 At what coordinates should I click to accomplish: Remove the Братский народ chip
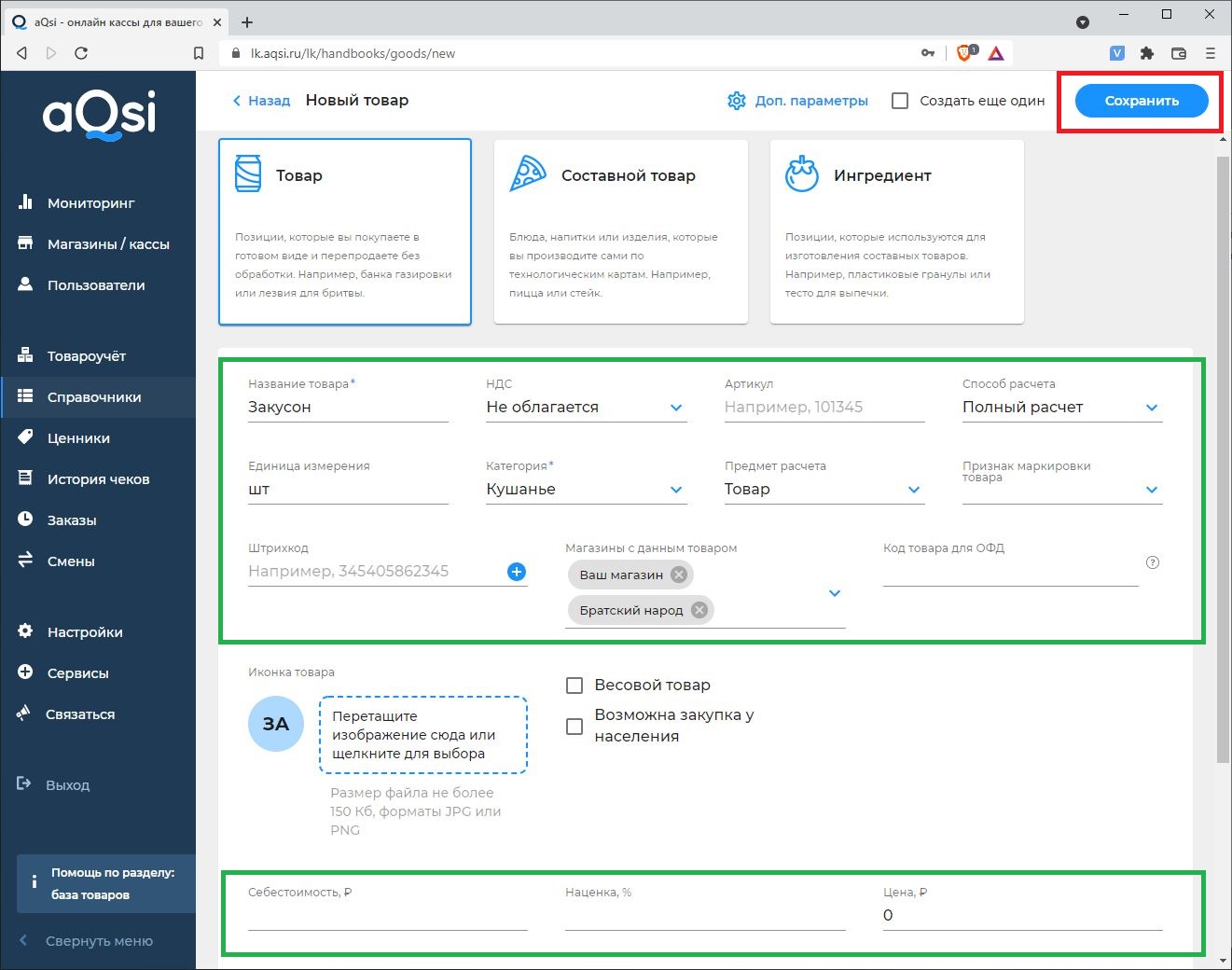pyautogui.click(x=699, y=610)
